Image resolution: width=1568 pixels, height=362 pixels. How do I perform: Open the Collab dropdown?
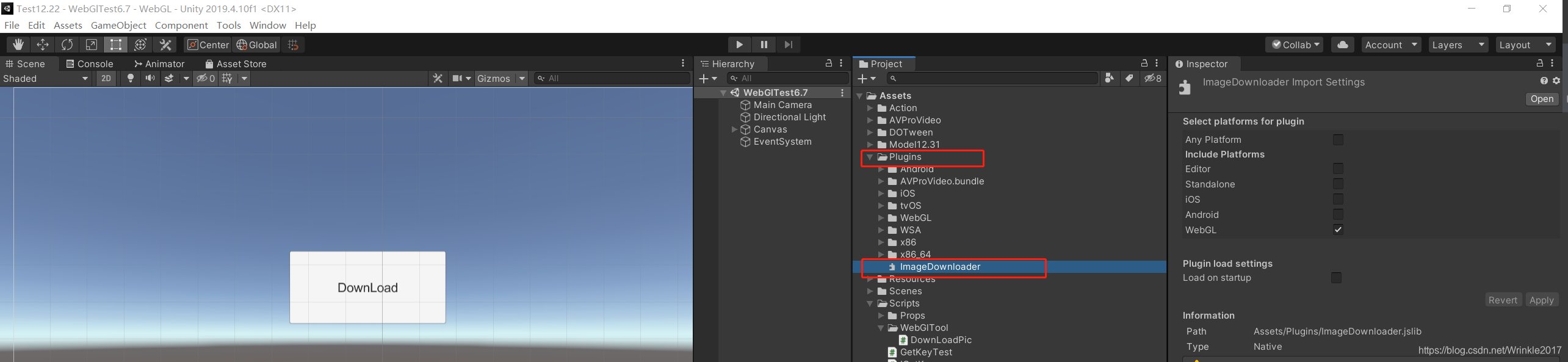click(1294, 45)
